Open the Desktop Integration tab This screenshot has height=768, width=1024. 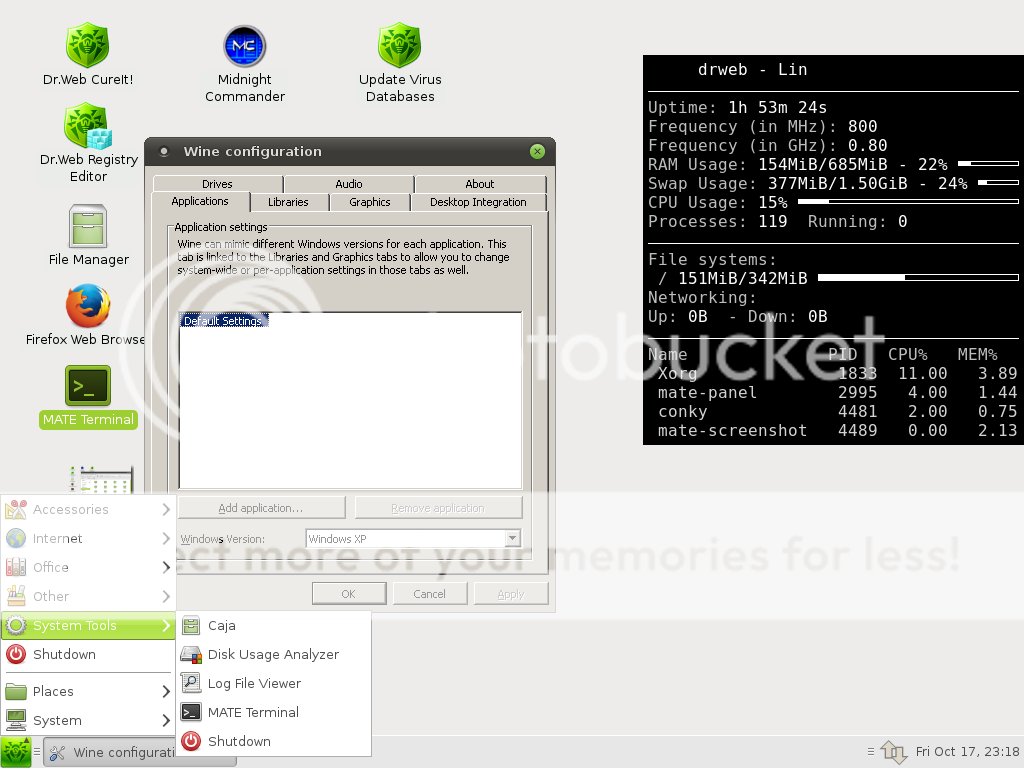(x=478, y=202)
